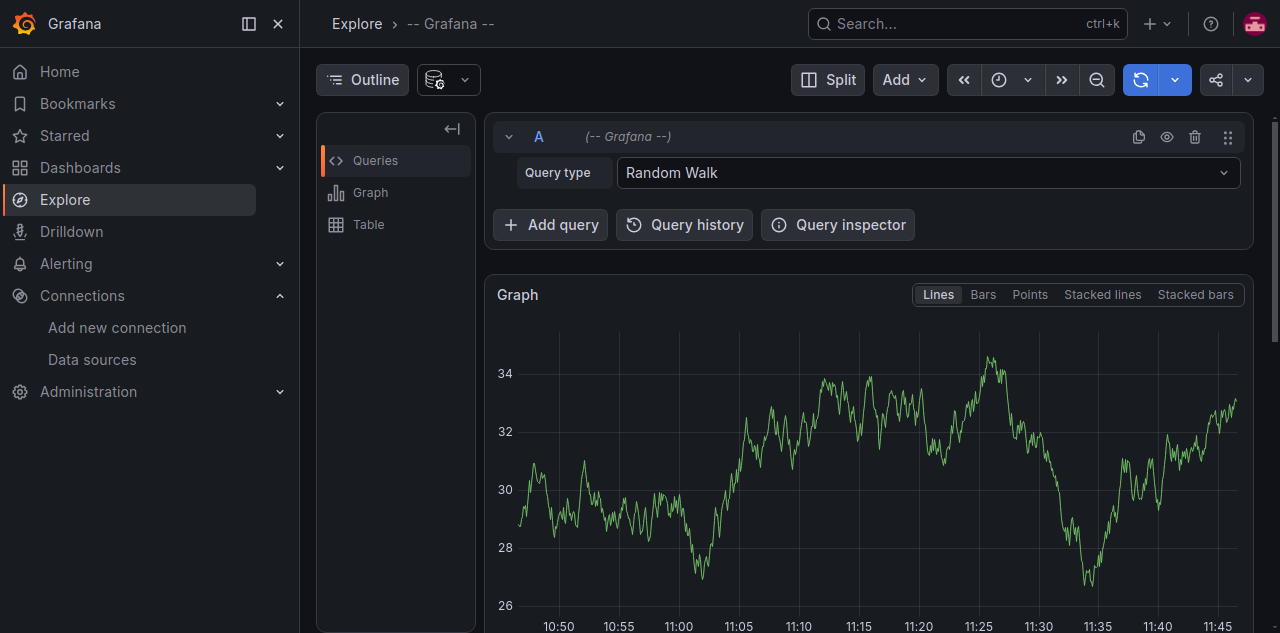Click the Split pane button

[828, 80]
